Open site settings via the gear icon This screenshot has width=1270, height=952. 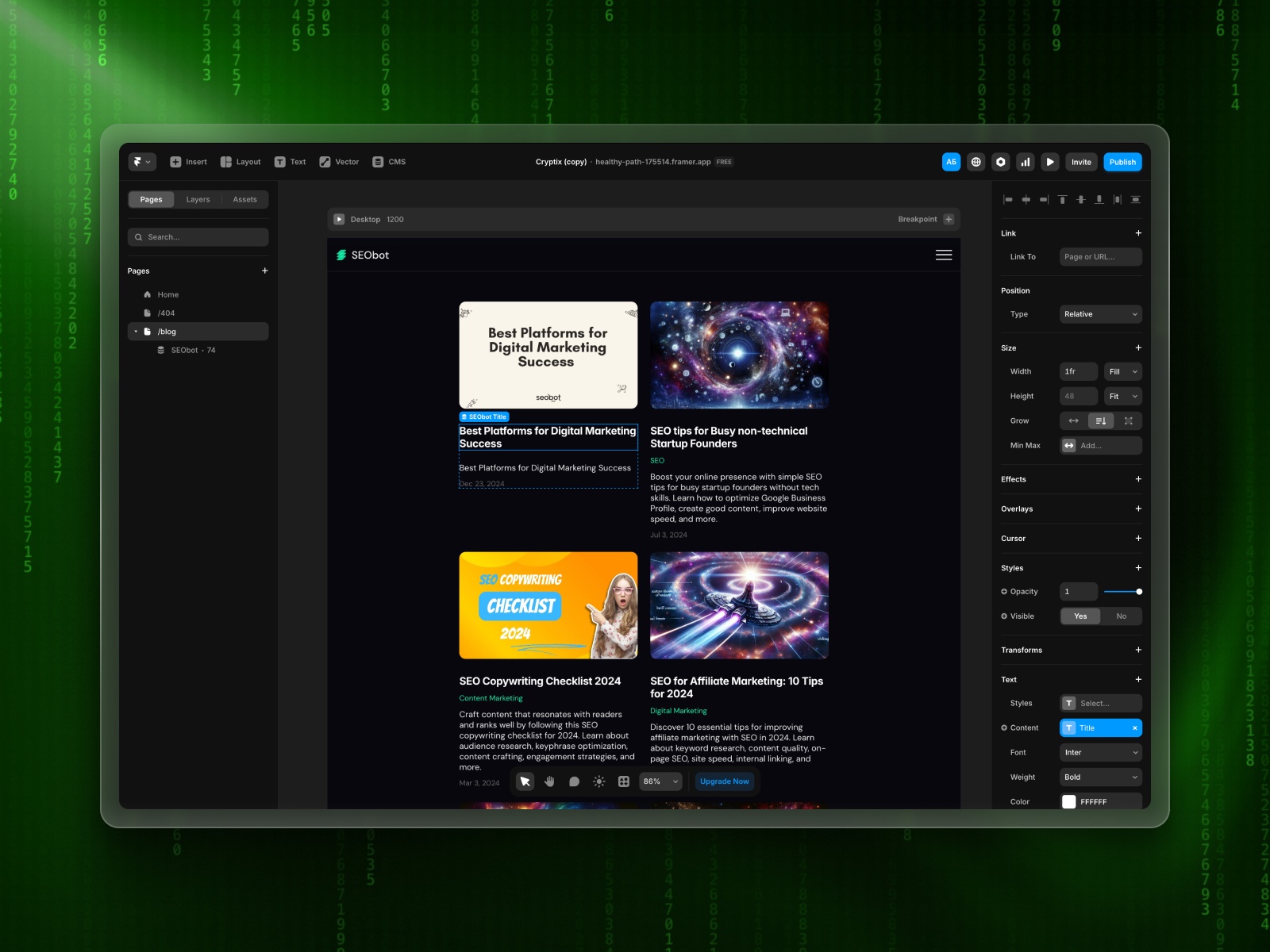point(1001,161)
